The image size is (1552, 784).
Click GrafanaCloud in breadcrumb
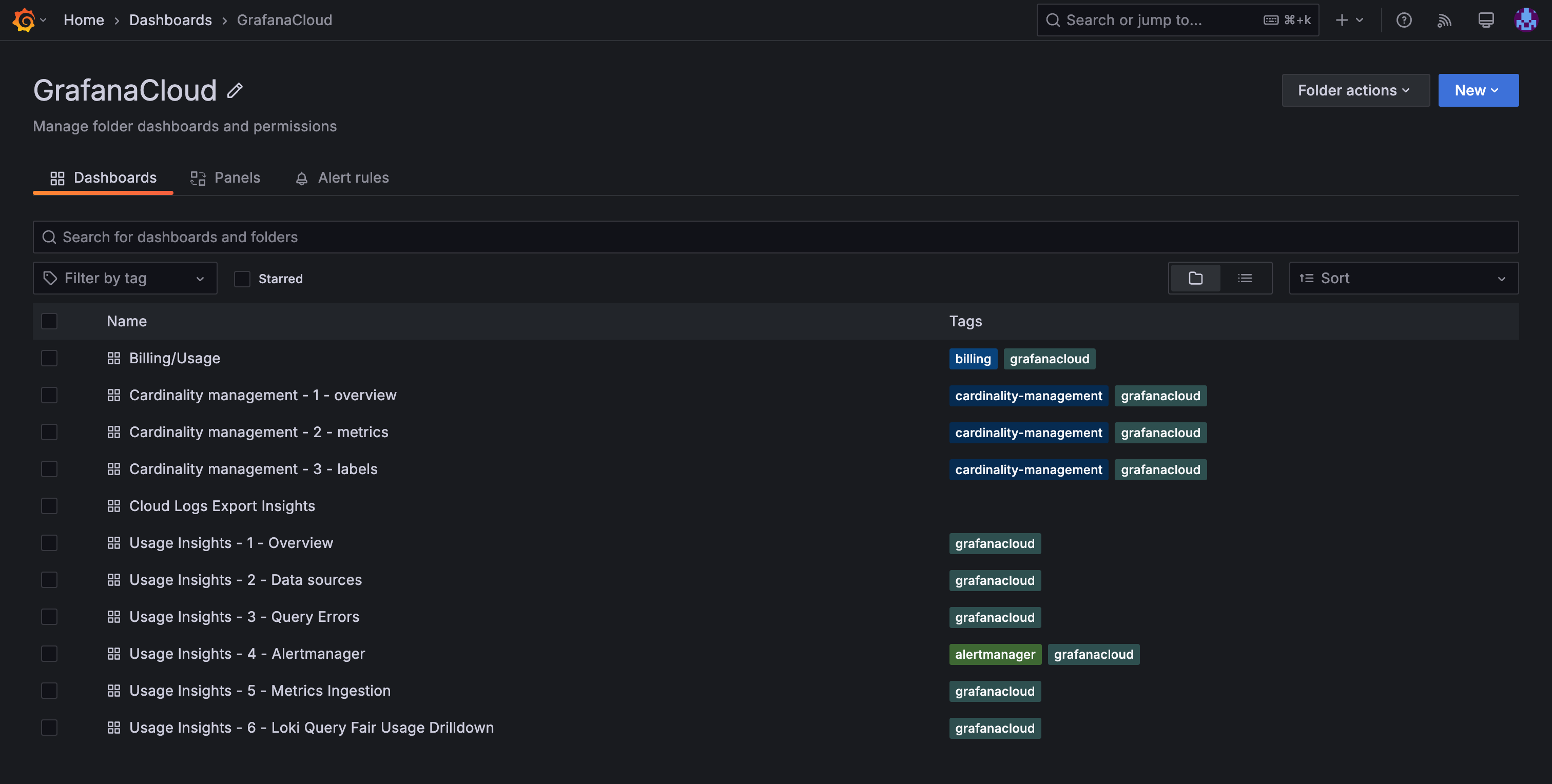click(x=284, y=20)
